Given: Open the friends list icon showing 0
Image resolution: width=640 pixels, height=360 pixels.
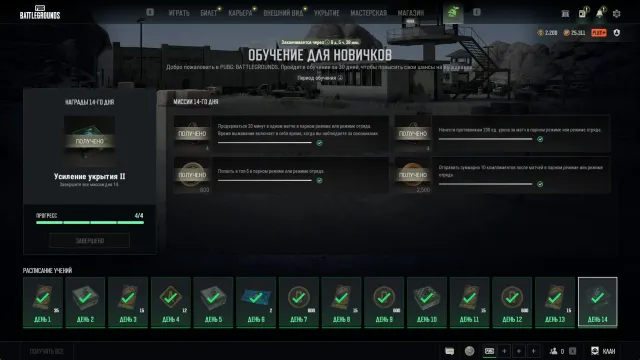Looking at the screenshot, I should click(558, 351).
